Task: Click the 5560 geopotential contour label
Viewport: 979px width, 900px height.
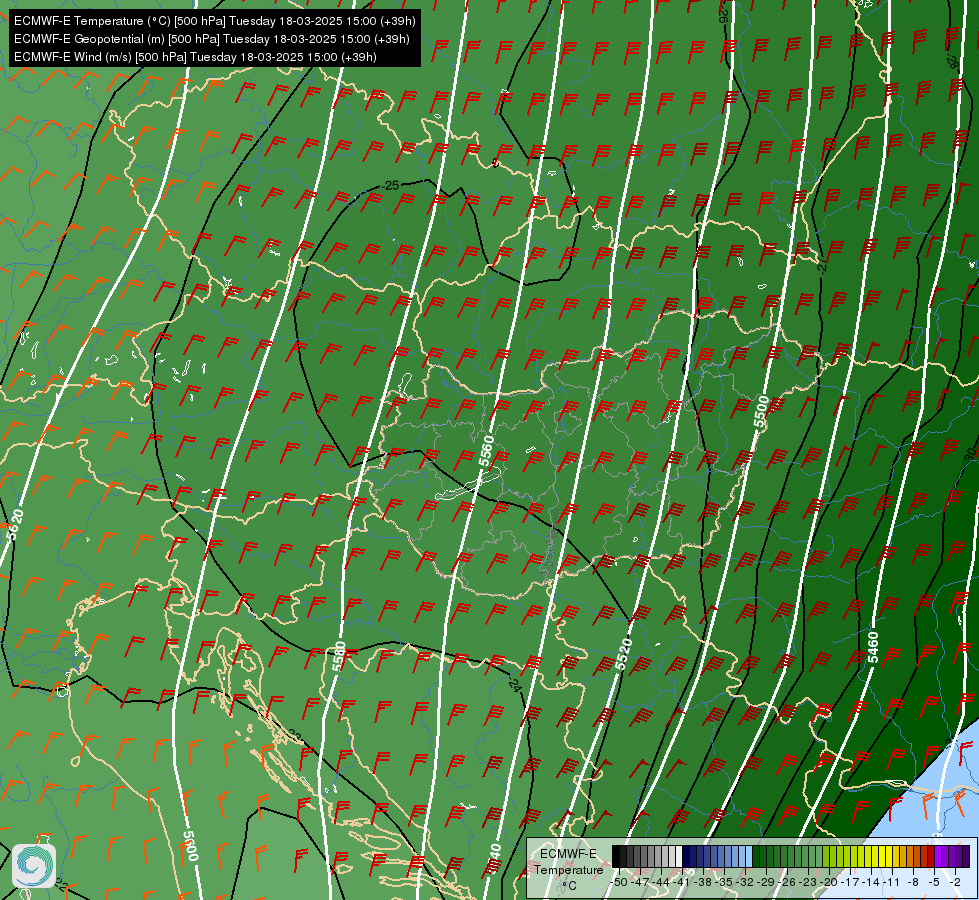Action: (486, 451)
